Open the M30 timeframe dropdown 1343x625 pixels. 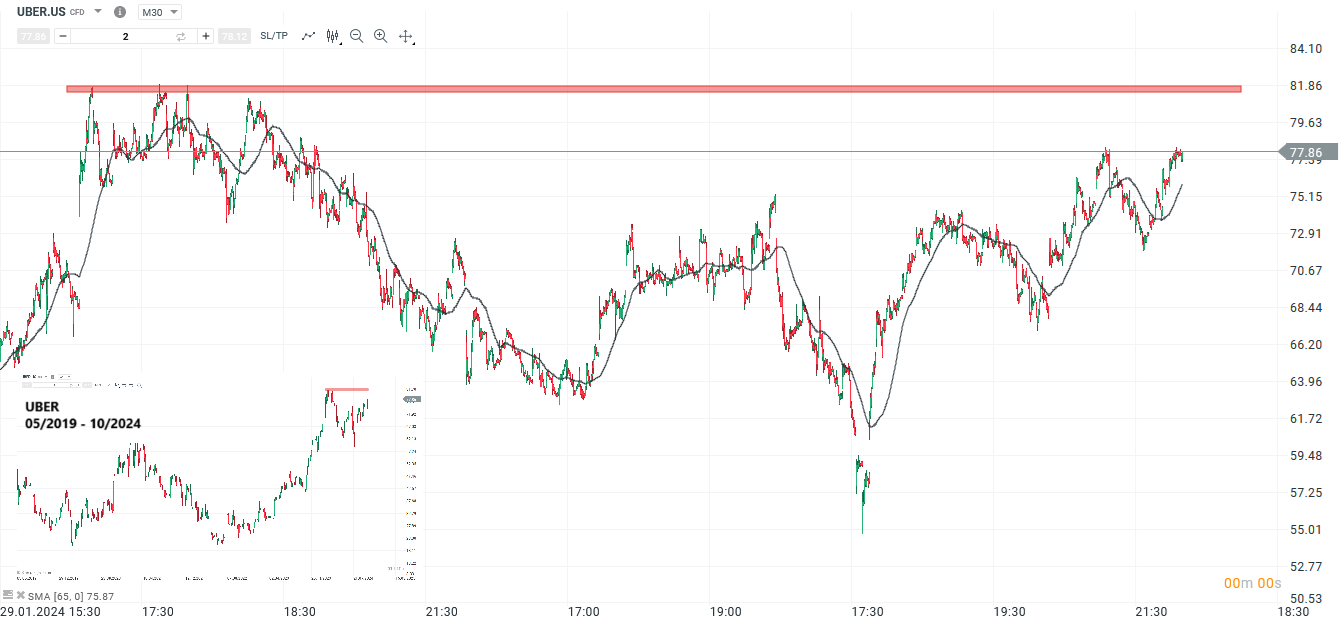pyautogui.click(x=157, y=11)
